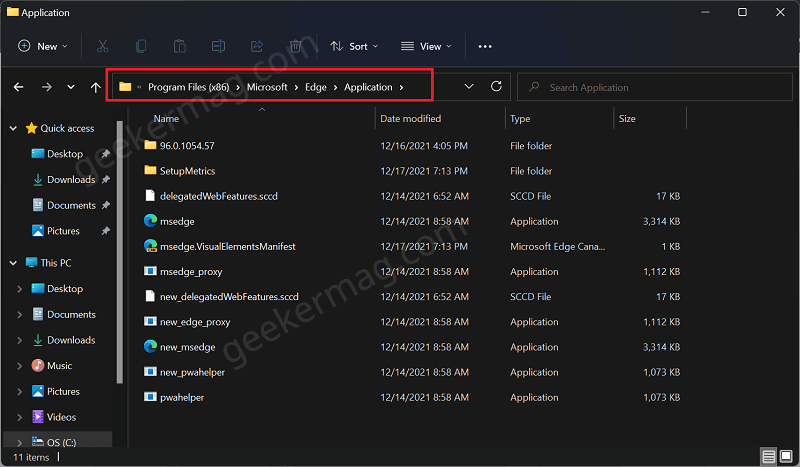Viewport: 800px width, 467px height.
Task: Click the Delete trash icon
Action: 295,46
